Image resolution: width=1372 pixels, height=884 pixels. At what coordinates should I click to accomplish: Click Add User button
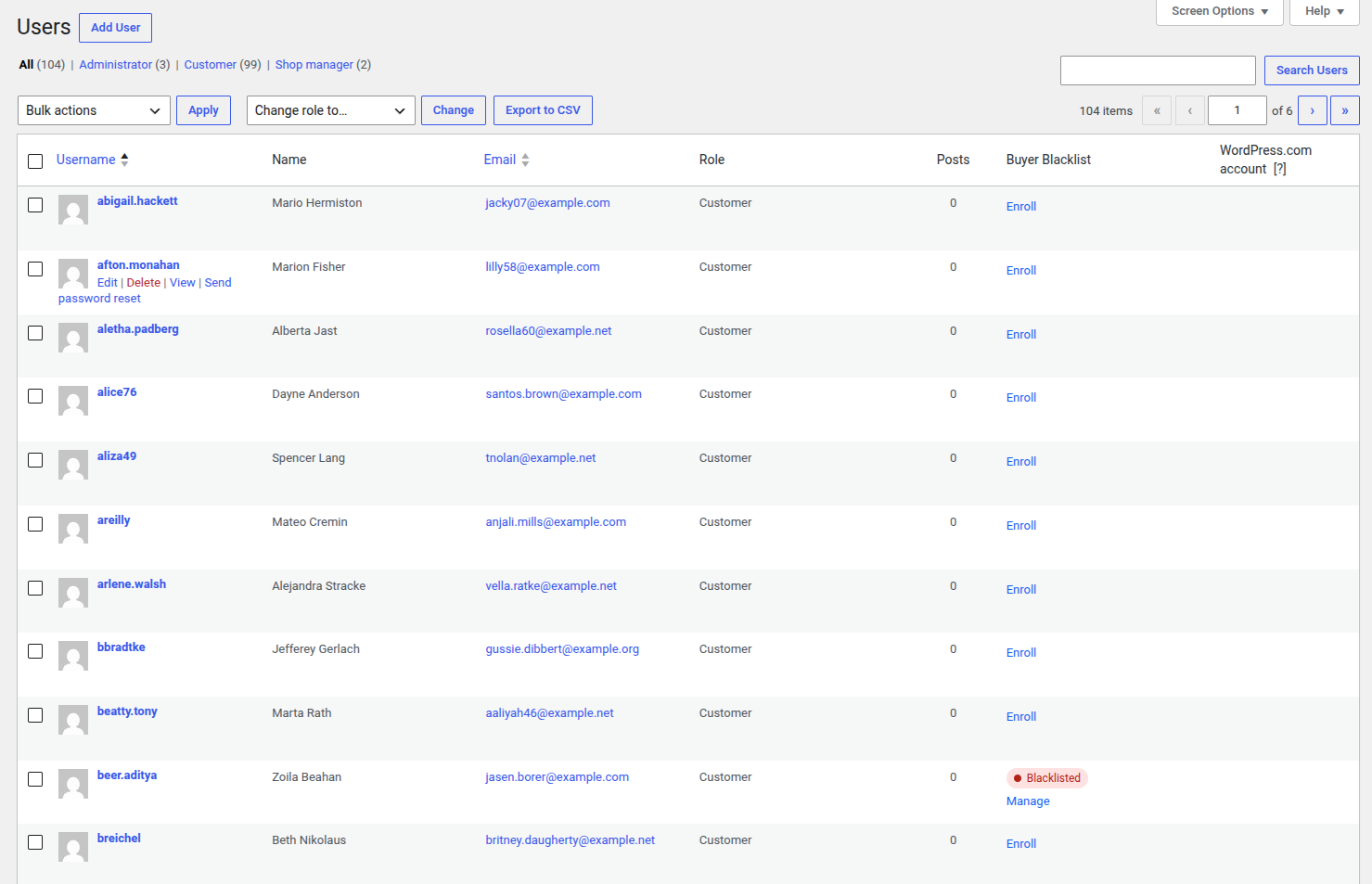click(x=115, y=28)
